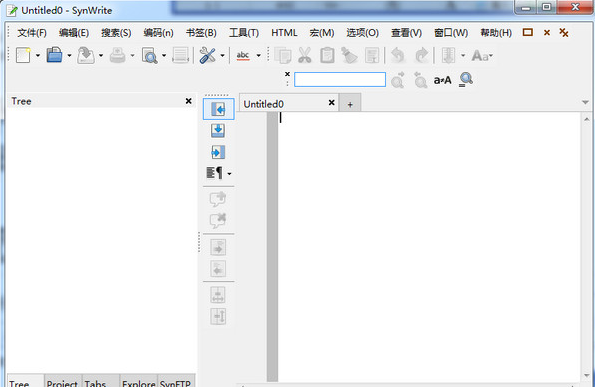Screen dimensions: 595x387
Task: Click the sort lines icon
Action: coord(448,55)
